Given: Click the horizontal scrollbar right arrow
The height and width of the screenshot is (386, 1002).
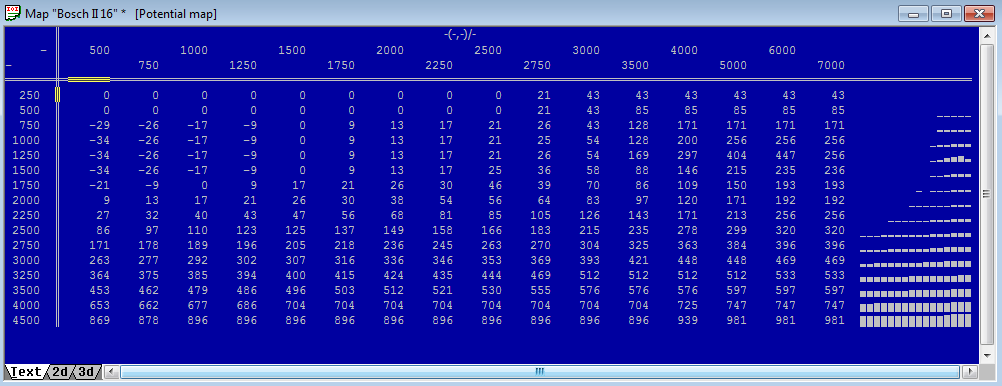Looking at the screenshot, I should tap(971, 371).
